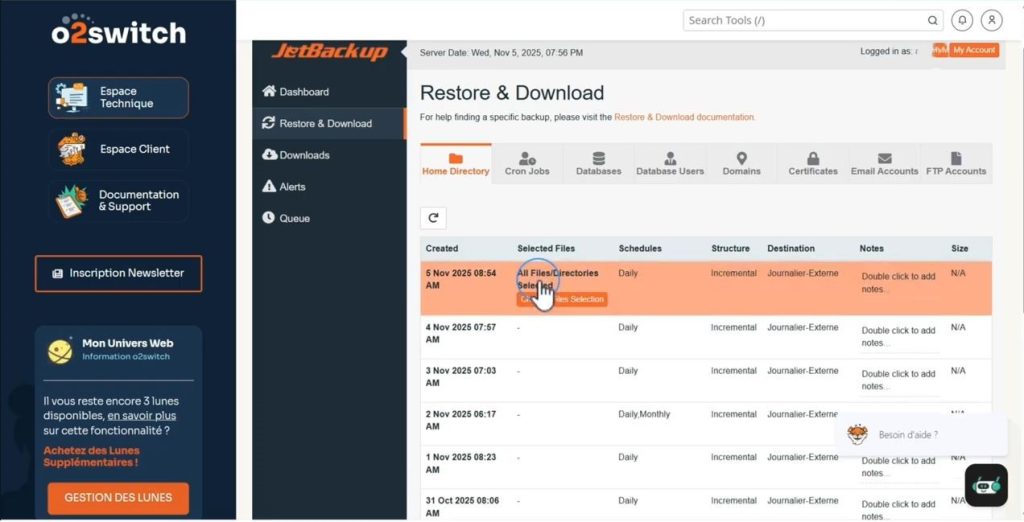The width and height of the screenshot is (1024, 522).
Task: Click the Created column header
Action: click(442, 249)
